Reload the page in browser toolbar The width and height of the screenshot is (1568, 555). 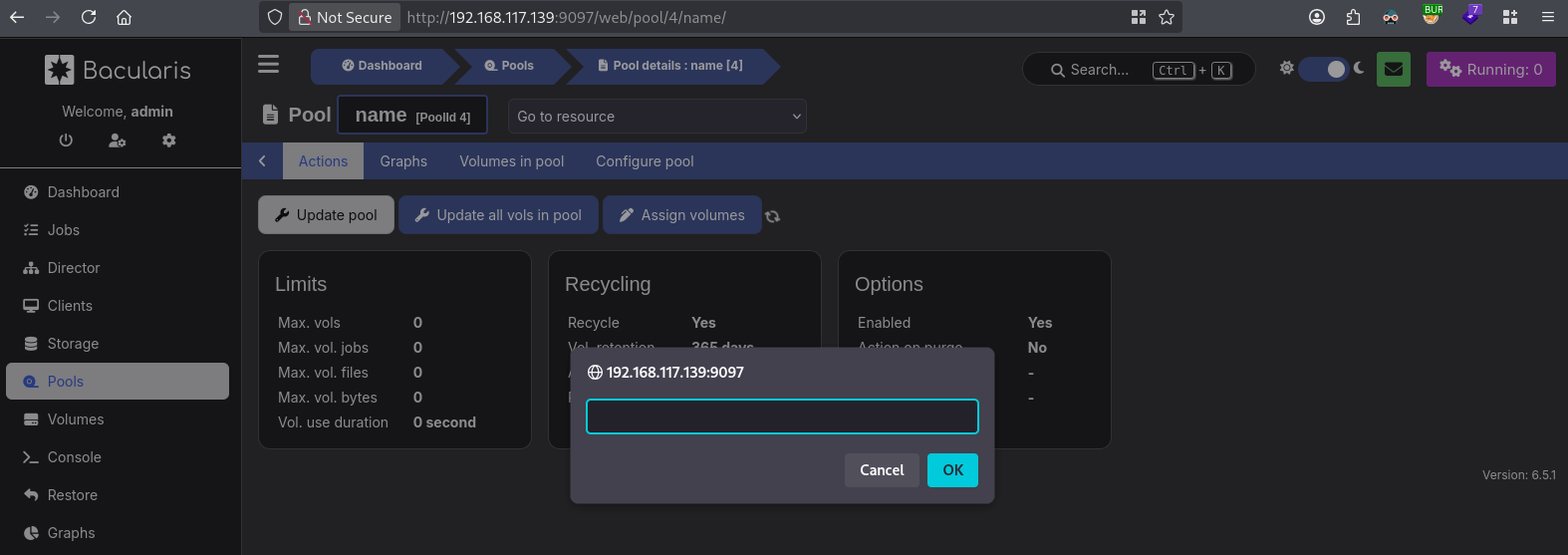pyautogui.click(x=89, y=17)
